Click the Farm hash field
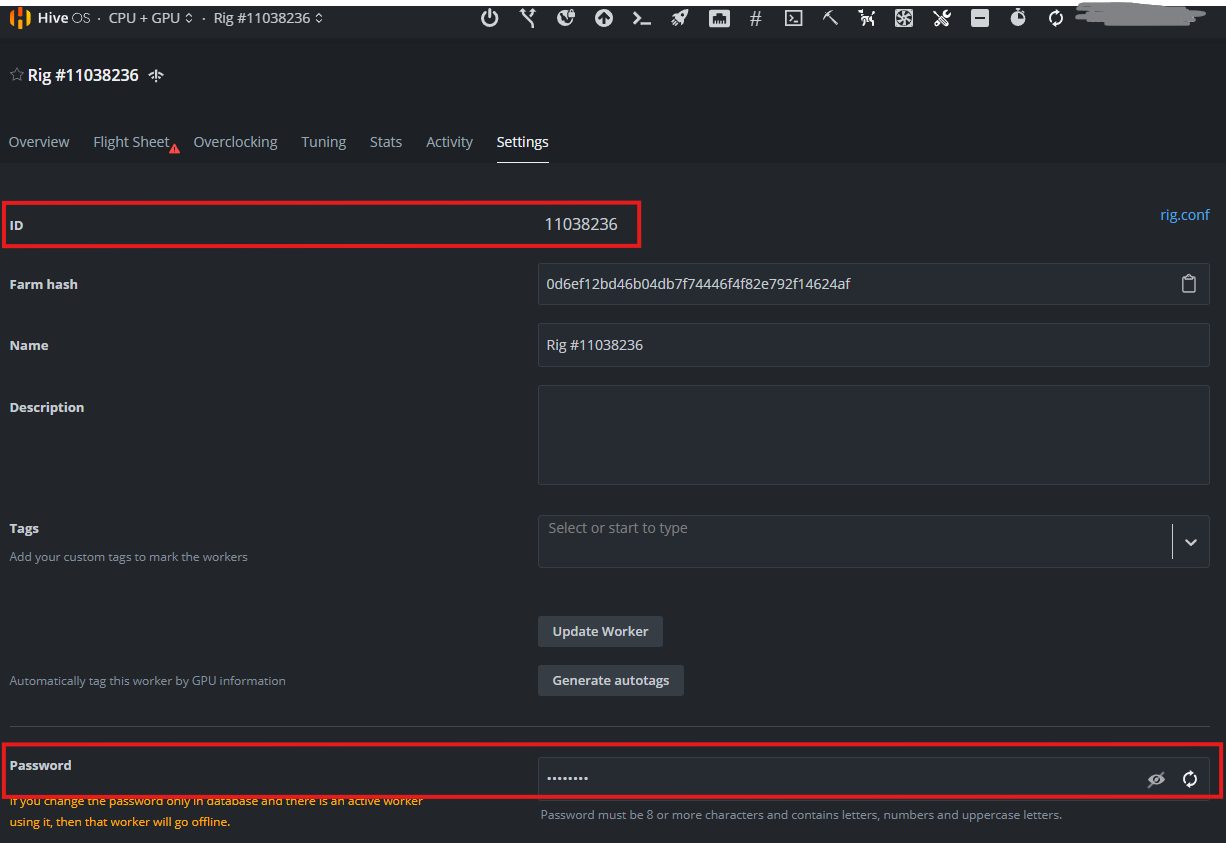This screenshot has height=843, width=1226. 874,284
